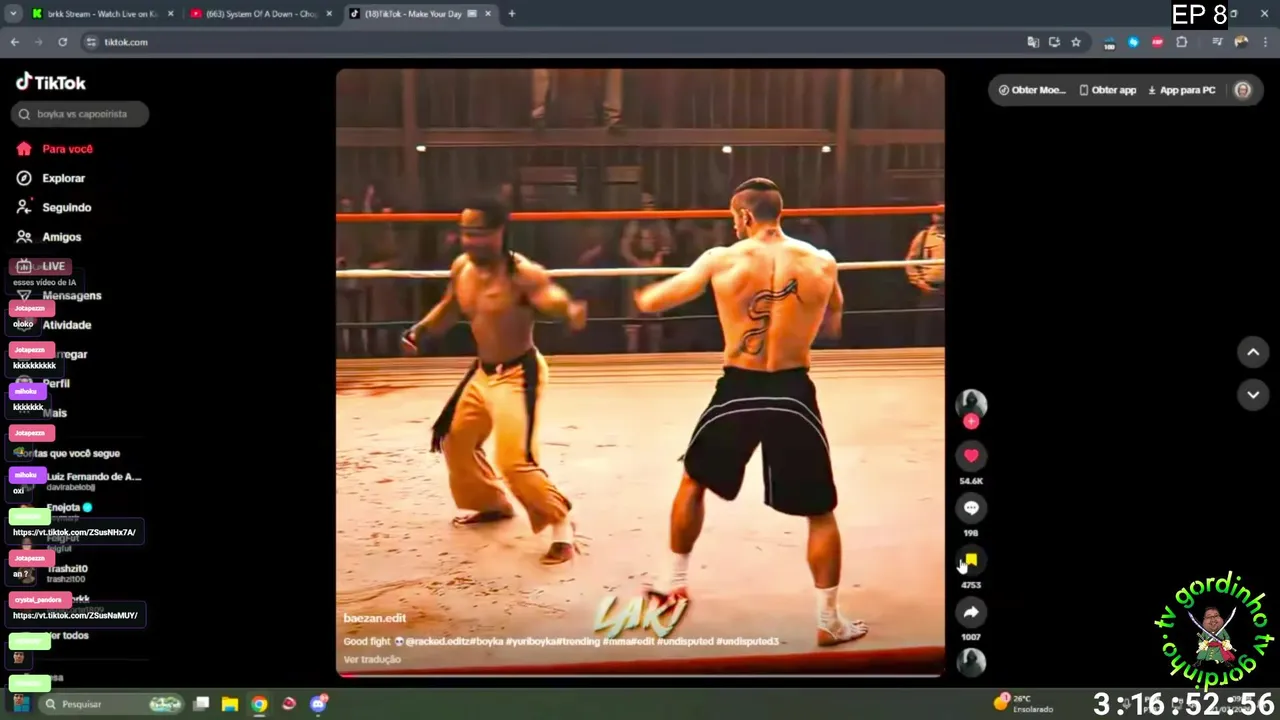Open the LIVE section in sidebar
1280x720 pixels.
(41, 266)
